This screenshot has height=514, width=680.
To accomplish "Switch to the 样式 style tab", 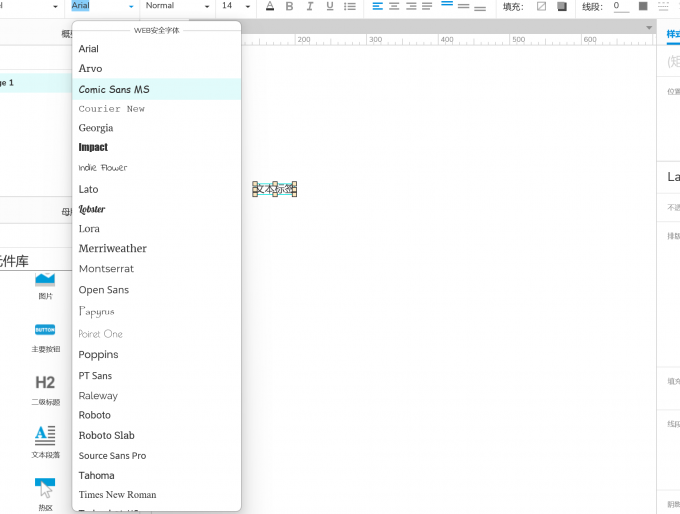I will pyautogui.click(x=673, y=34).
